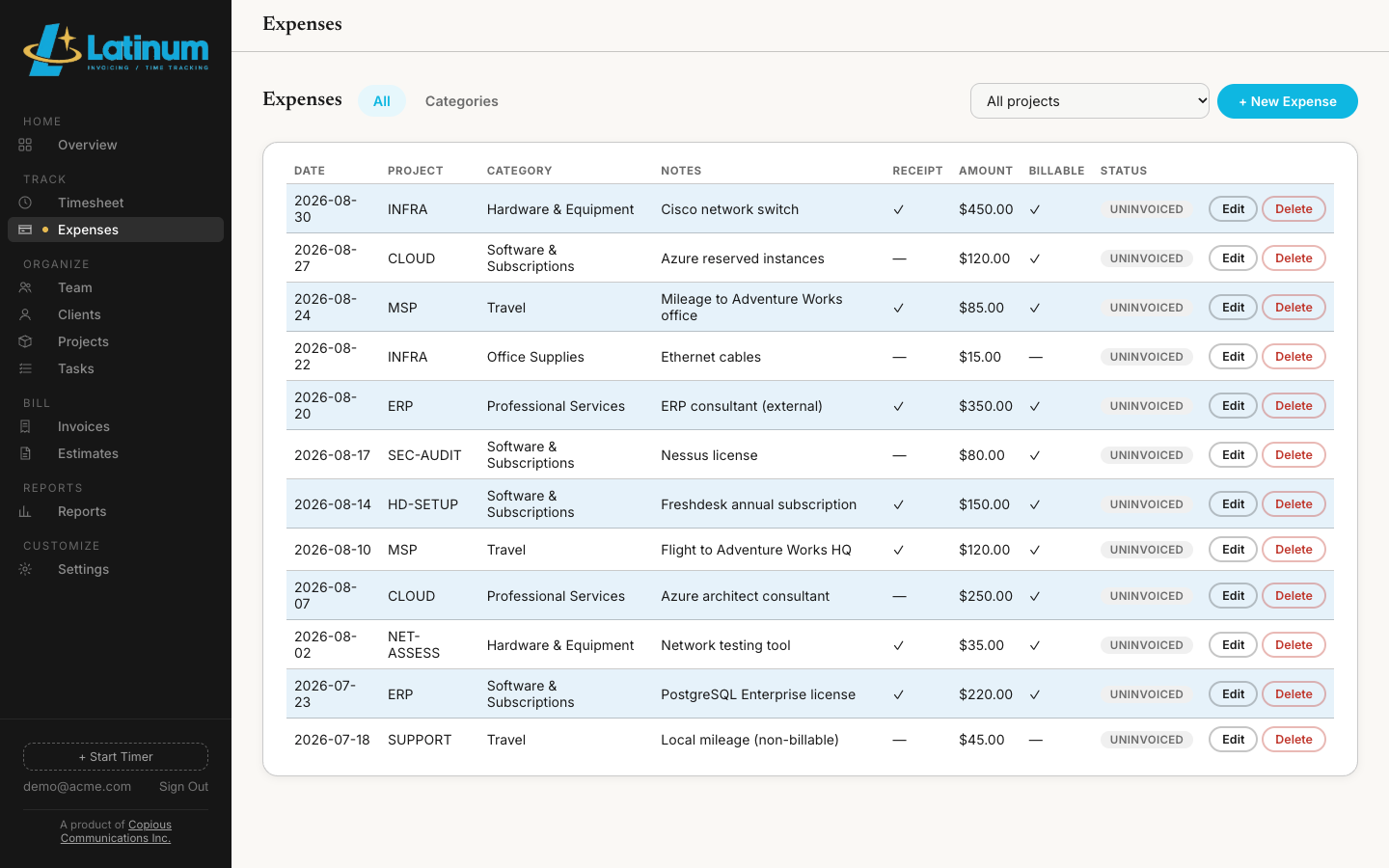Edit the Cisco network switch expense
The image size is (1389, 868).
coord(1233,209)
